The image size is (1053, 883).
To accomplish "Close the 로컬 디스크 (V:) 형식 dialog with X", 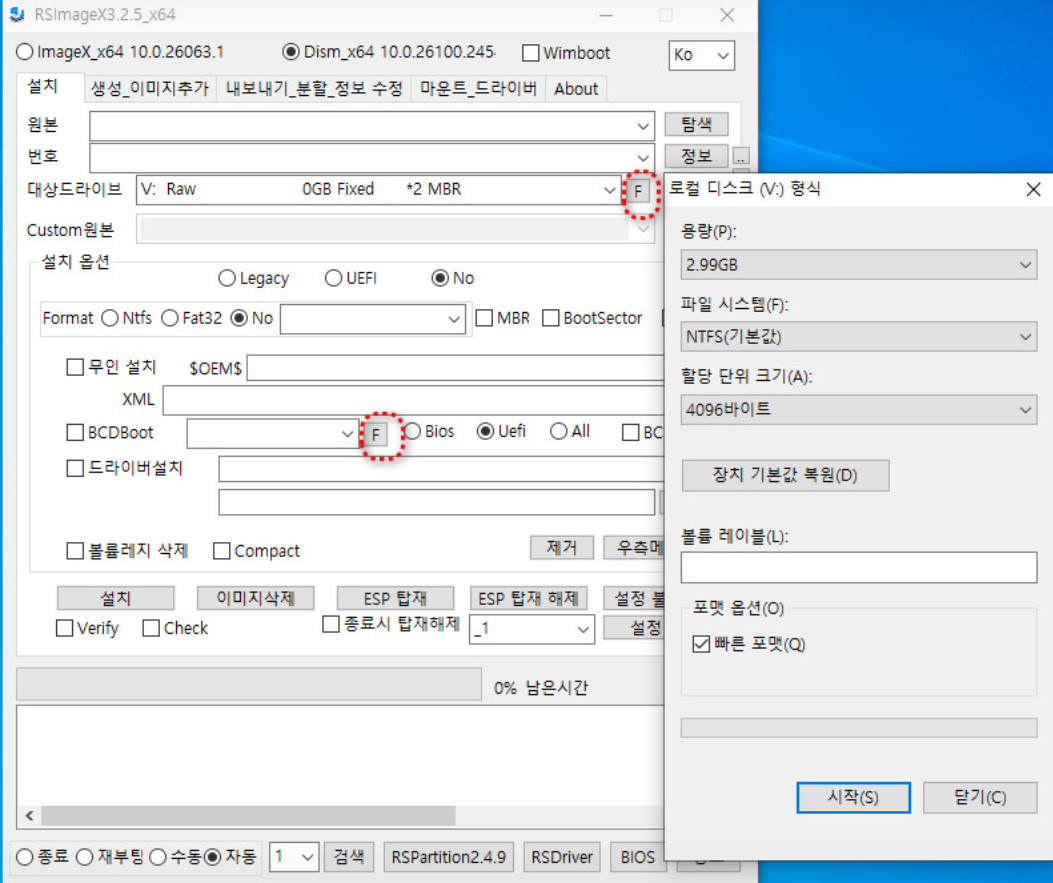I will coord(1033,189).
